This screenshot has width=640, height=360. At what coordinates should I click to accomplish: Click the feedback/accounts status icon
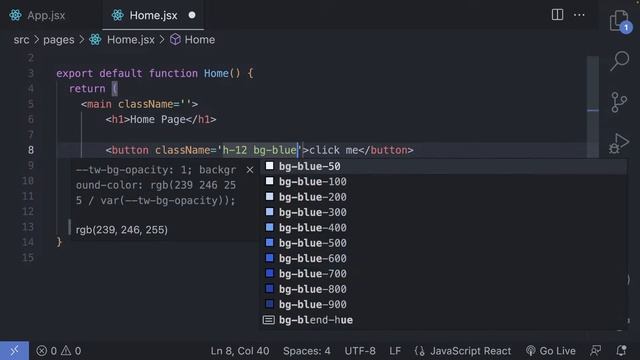596,351
